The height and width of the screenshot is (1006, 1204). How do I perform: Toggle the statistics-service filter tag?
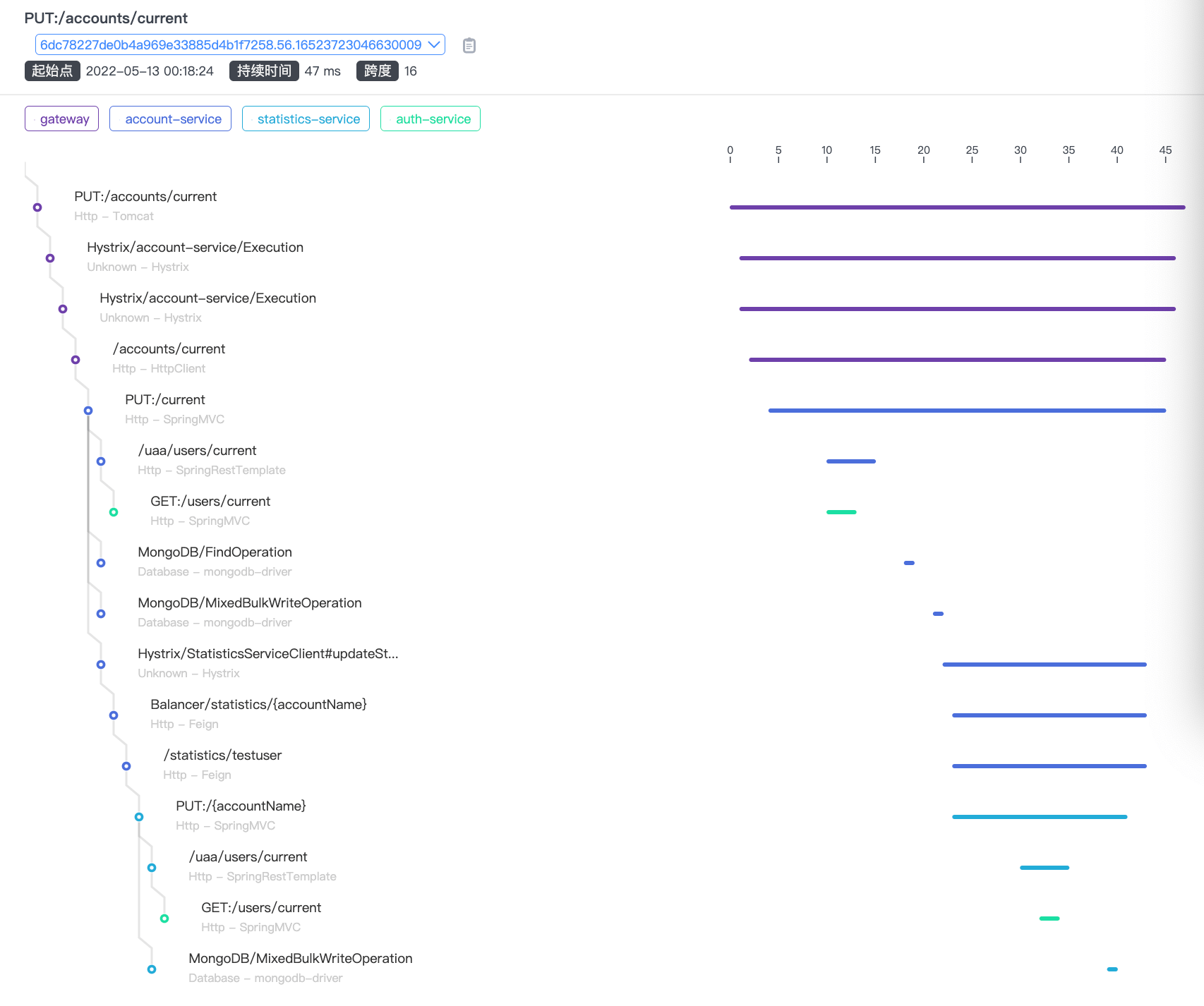pos(306,119)
